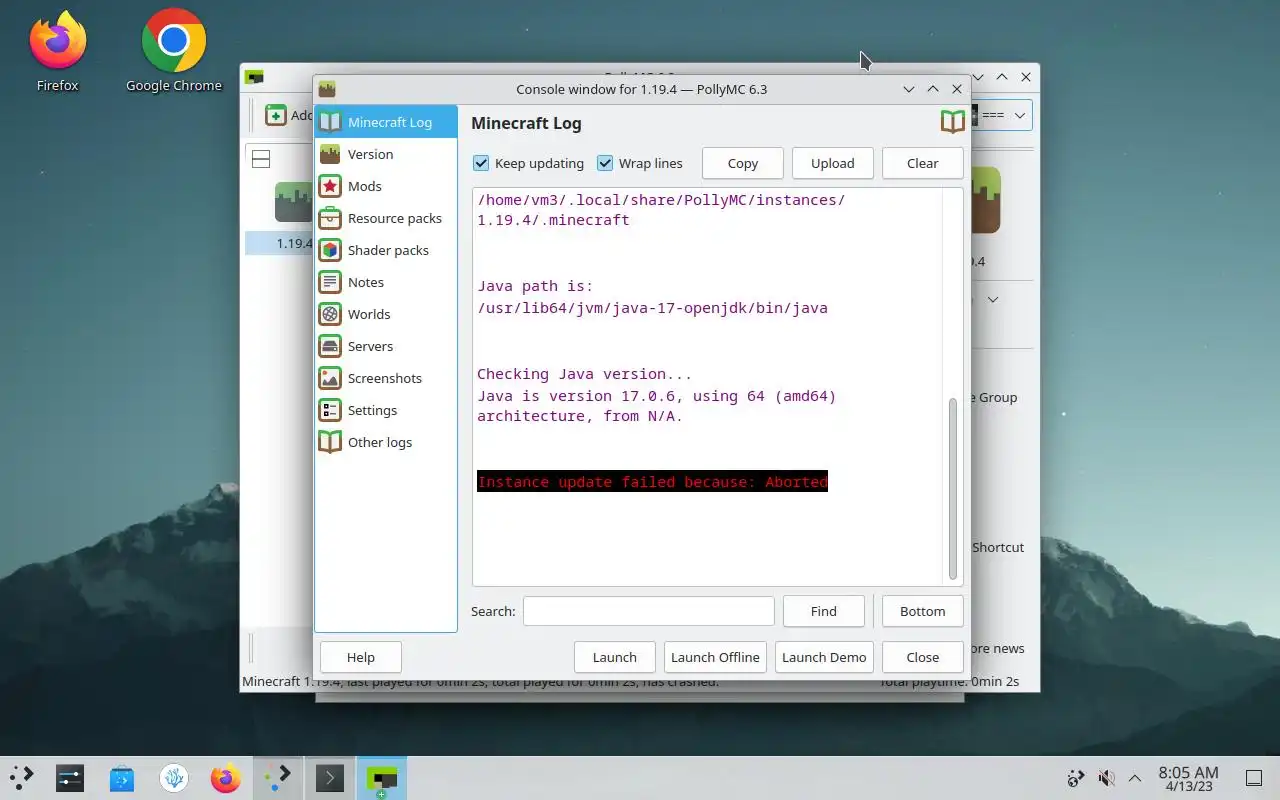Click the Settings checklist icon

pyautogui.click(x=330, y=410)
